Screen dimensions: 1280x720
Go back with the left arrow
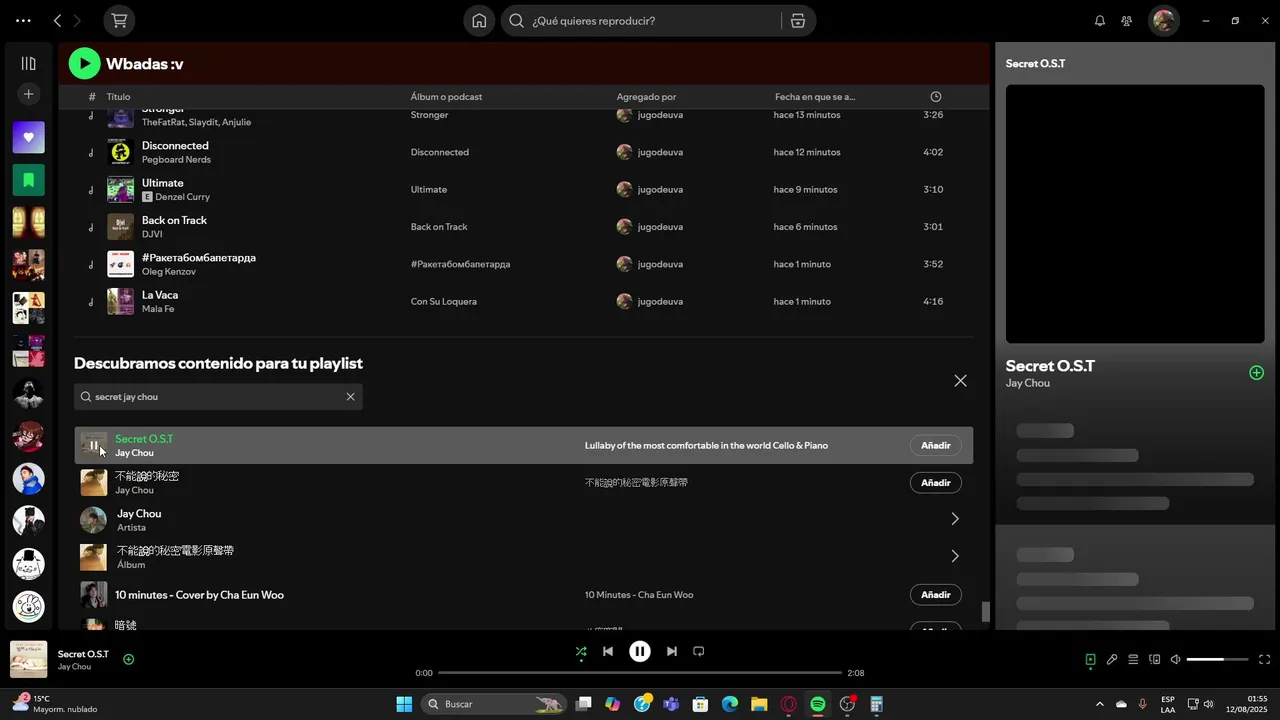pyautogui.click(x=57, y=20)
